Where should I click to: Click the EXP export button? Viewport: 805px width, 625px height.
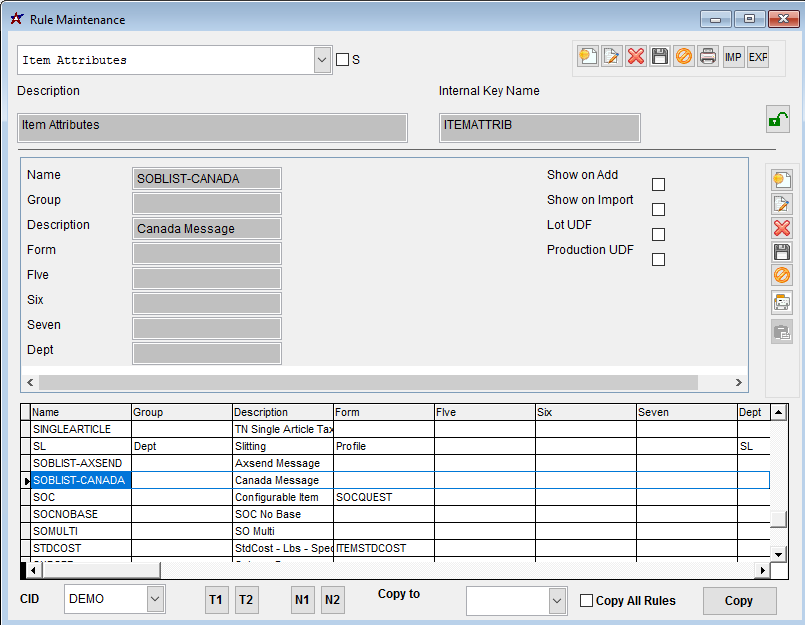point(758,57)
